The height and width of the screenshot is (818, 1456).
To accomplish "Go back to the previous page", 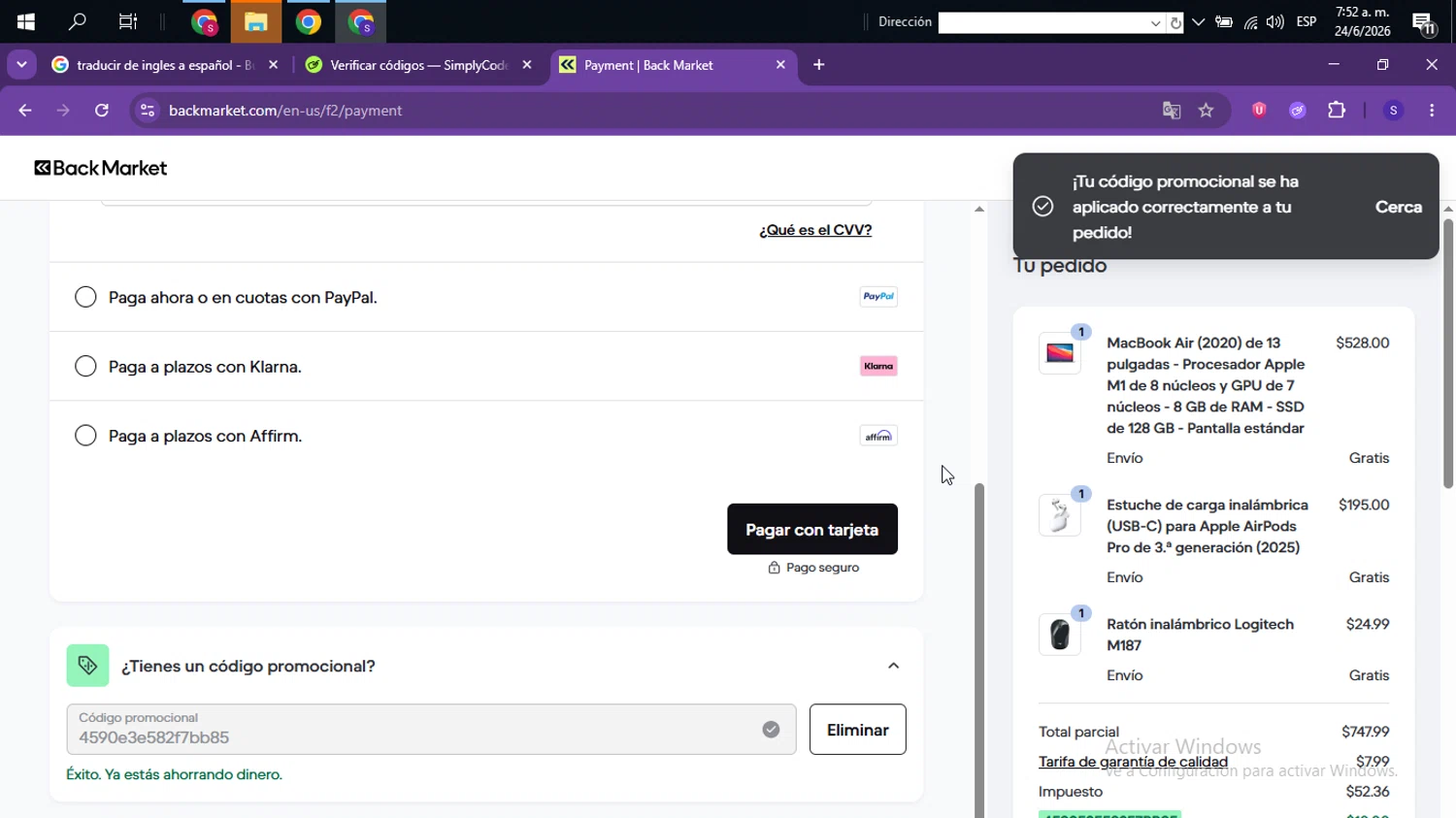I will tap(25, 111).
